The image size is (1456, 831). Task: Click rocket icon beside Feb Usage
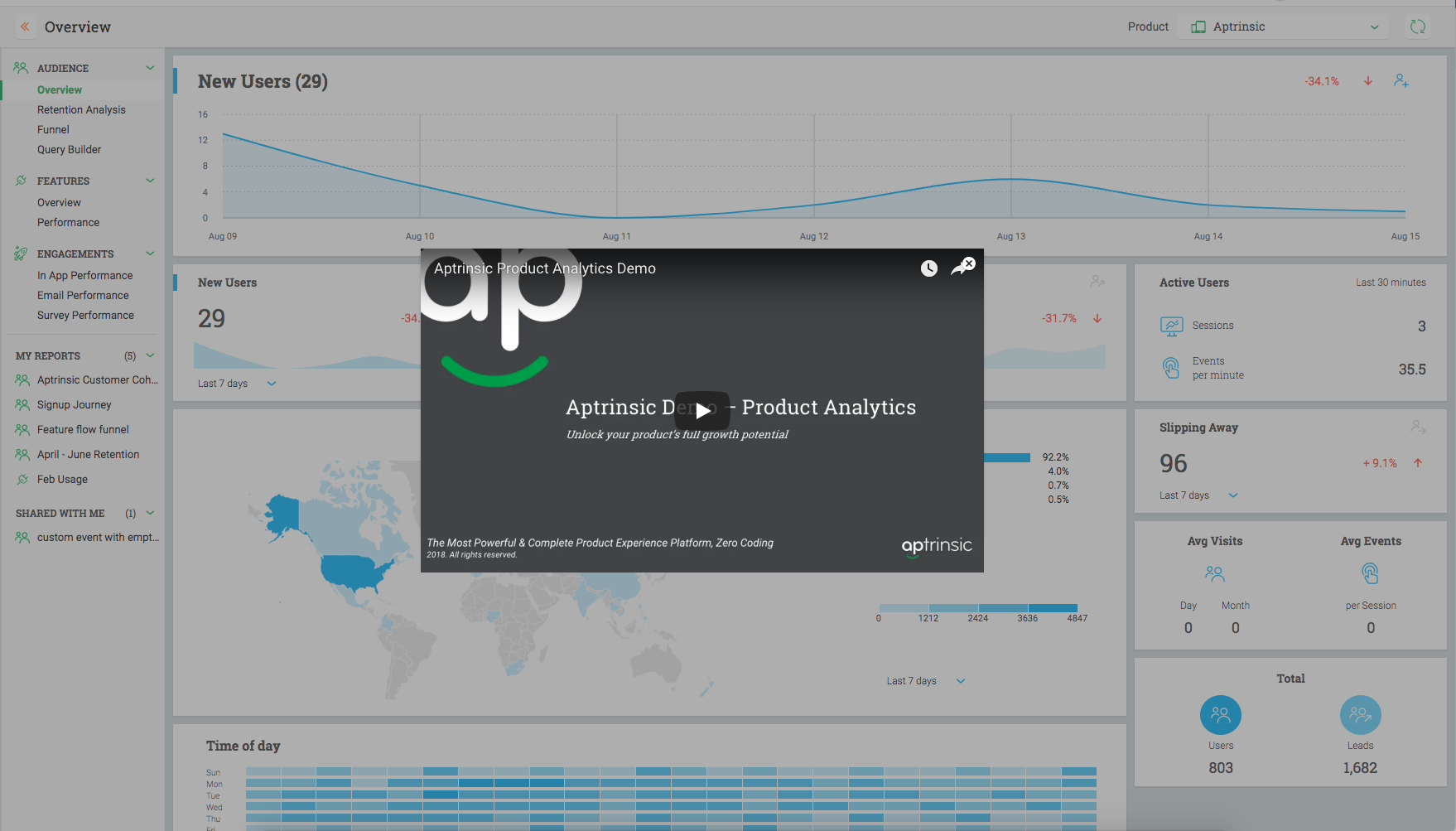tap(22, 479)
